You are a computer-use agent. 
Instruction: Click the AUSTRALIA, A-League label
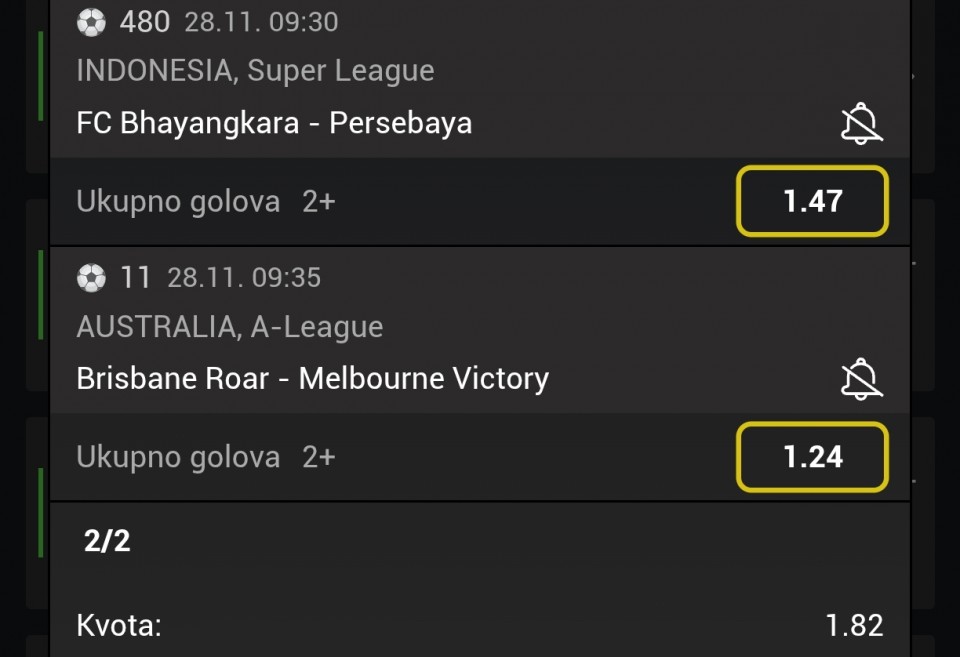pyautogui.click(x=229, y=327)
